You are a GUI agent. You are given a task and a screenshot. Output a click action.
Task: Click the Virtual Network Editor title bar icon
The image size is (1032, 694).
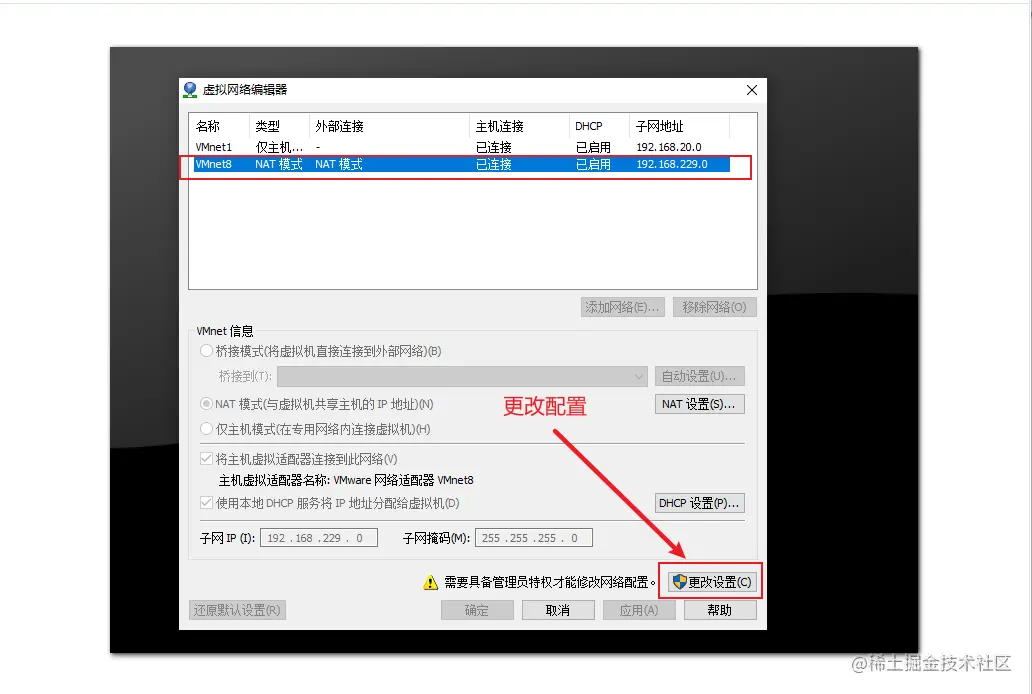pyautogui.click(x=190, y=90)
